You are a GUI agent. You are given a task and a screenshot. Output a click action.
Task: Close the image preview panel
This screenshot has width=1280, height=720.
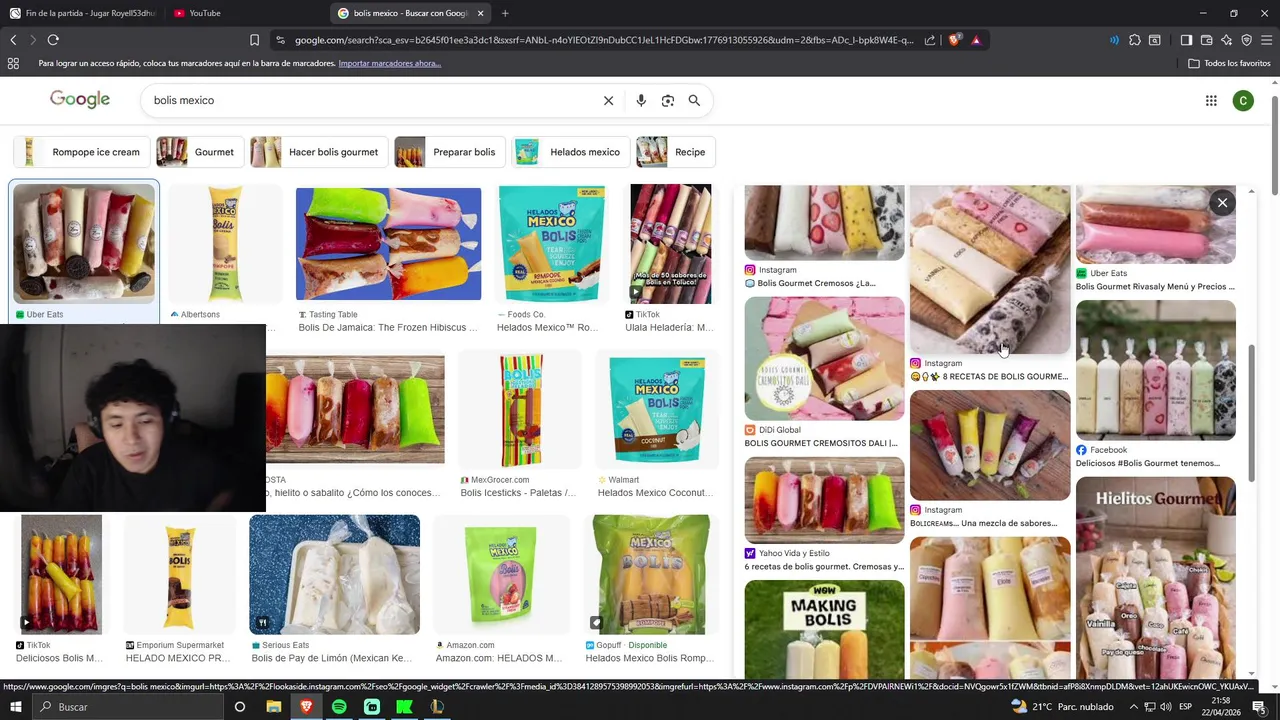[1222, 203]
